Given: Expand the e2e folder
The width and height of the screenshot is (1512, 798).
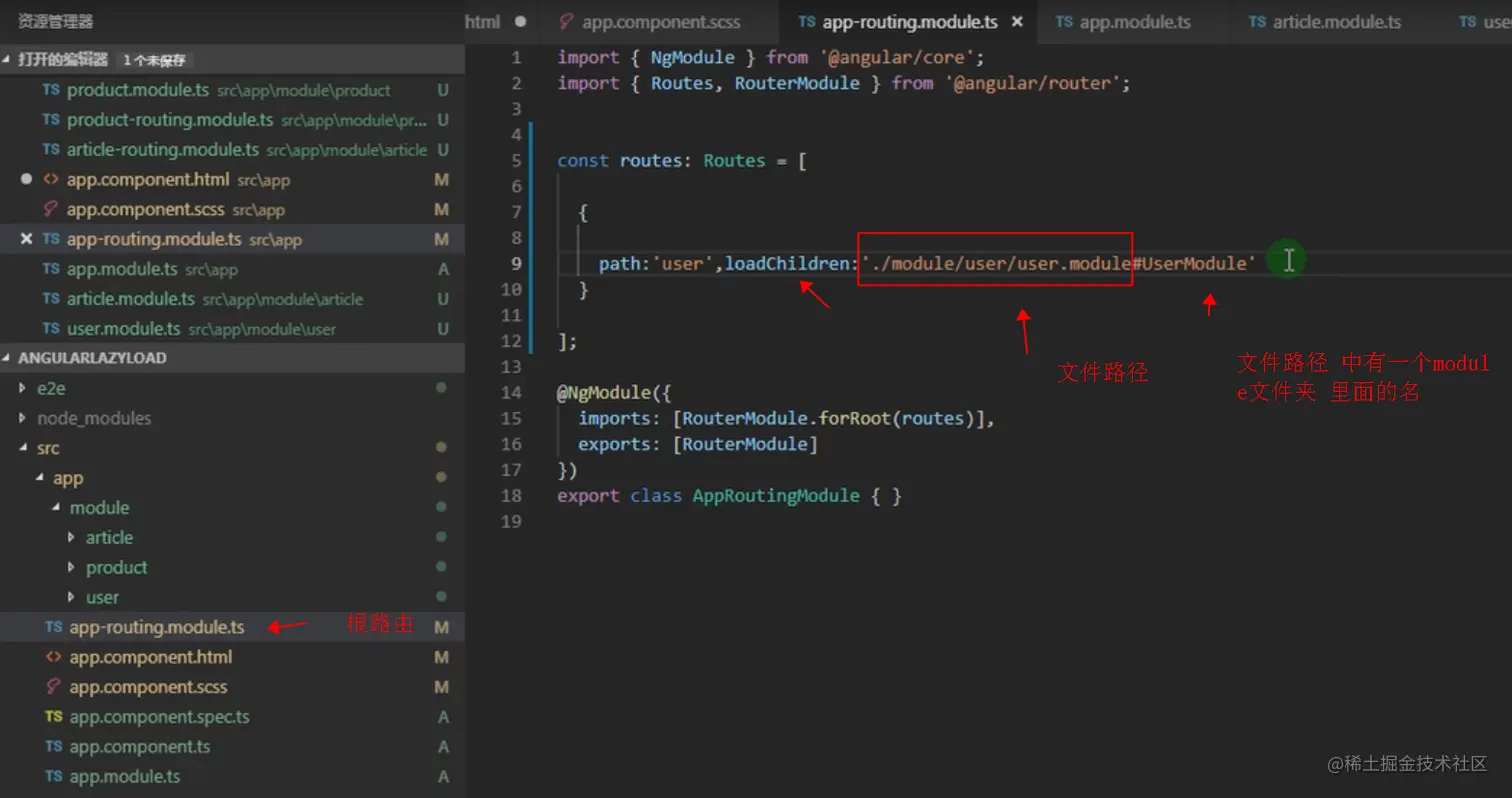Looking at the screenshot, I should 23,388.
